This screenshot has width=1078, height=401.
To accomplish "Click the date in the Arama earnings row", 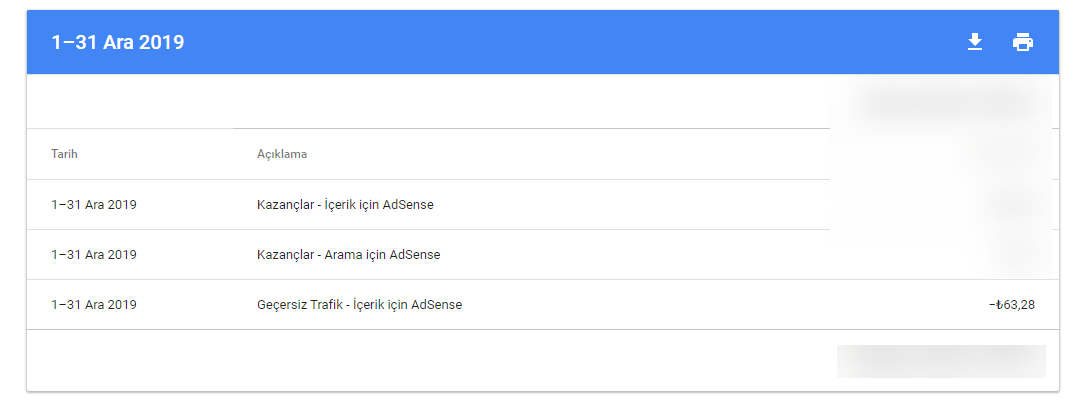I will tap(94, 254).
